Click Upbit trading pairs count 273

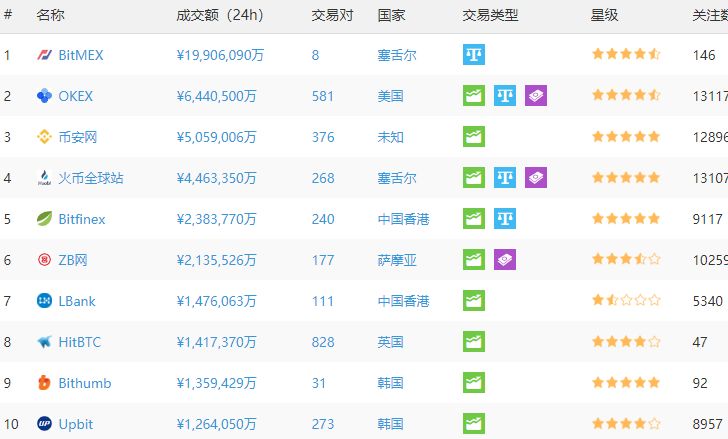[x=323, y=424]
